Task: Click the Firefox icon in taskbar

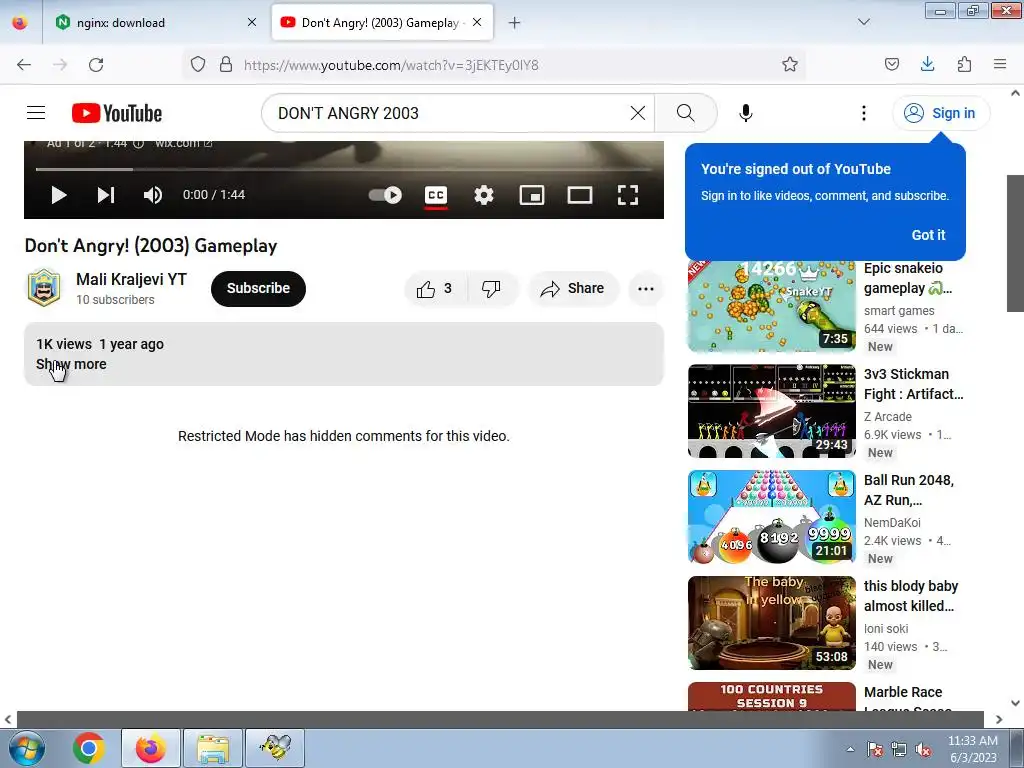Action: click(x=151, y=748)
